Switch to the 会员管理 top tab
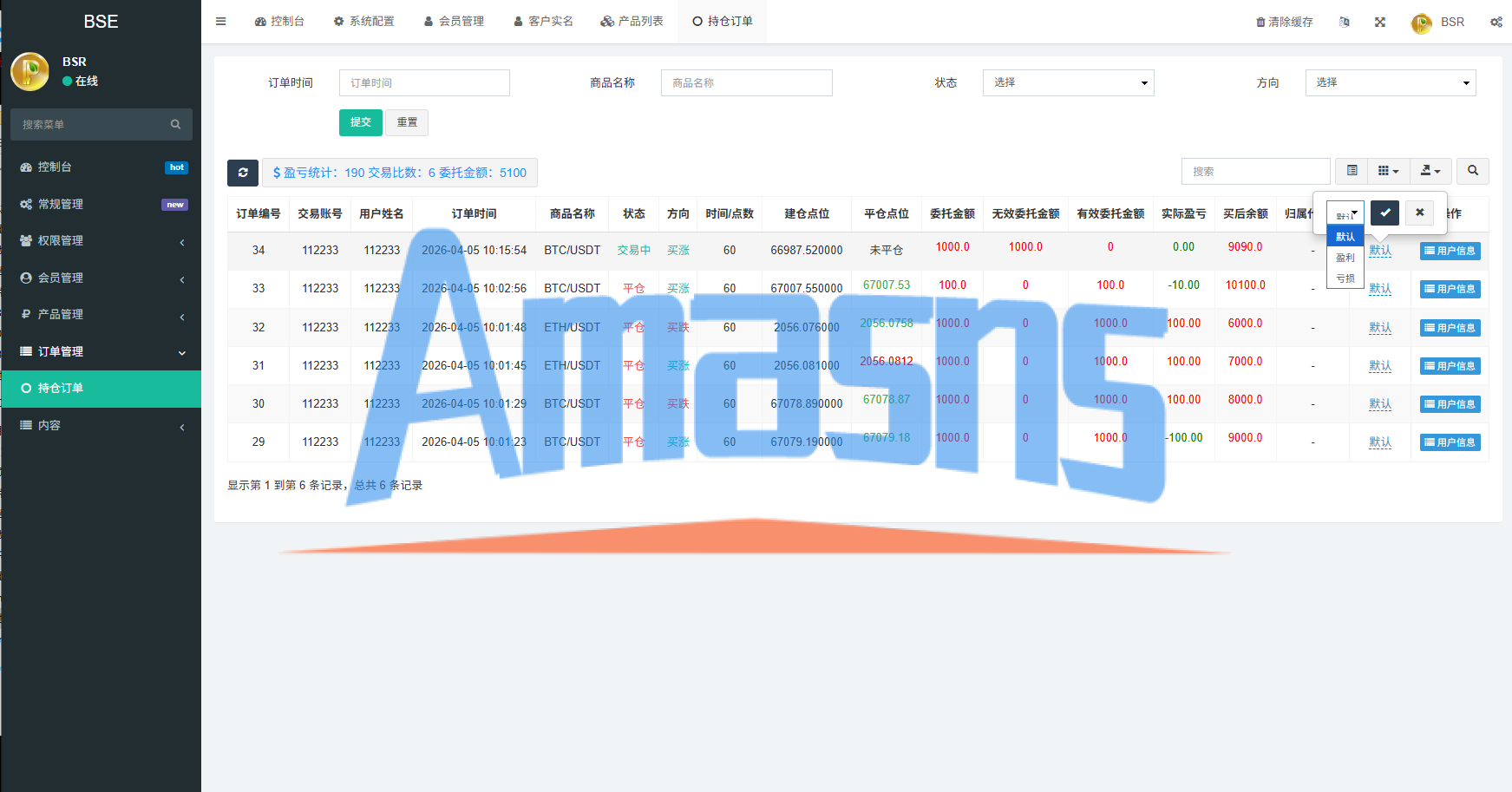This screenshot has width=1512, height=792. point(454,22)
